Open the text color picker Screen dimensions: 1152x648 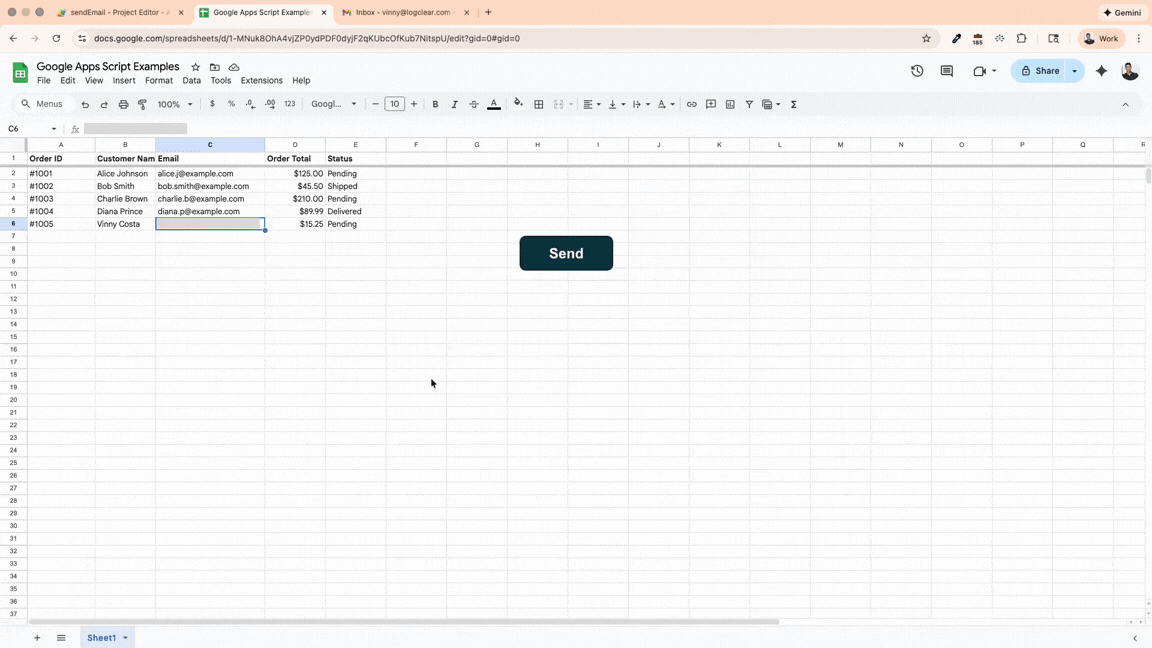pos(494,104)
